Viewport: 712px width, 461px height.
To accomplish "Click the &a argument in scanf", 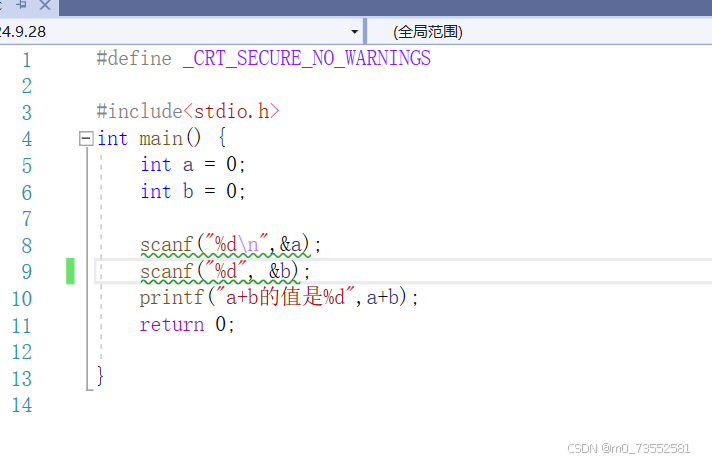I will 291,244.
